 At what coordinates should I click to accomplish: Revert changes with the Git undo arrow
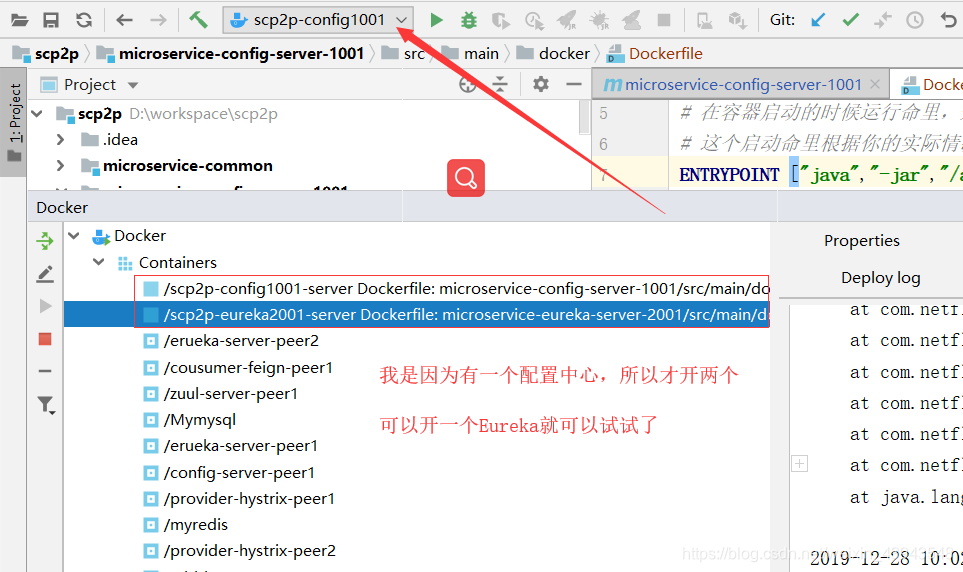tap(949, 20)
